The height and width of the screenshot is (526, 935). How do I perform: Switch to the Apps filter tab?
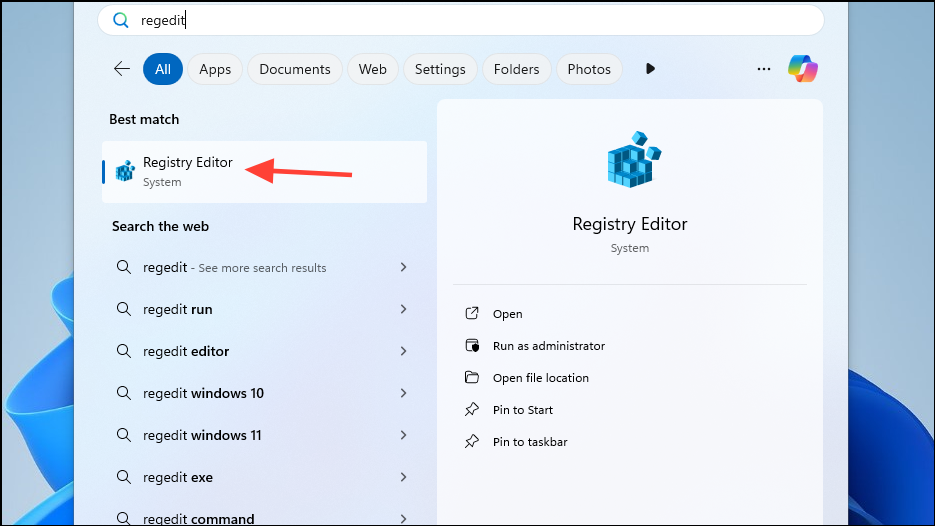click(215, 69)
